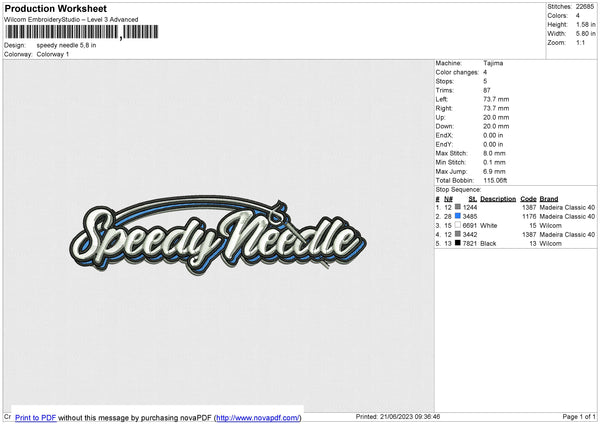
Task: Click the St. column header
Action: click(473, 199)
